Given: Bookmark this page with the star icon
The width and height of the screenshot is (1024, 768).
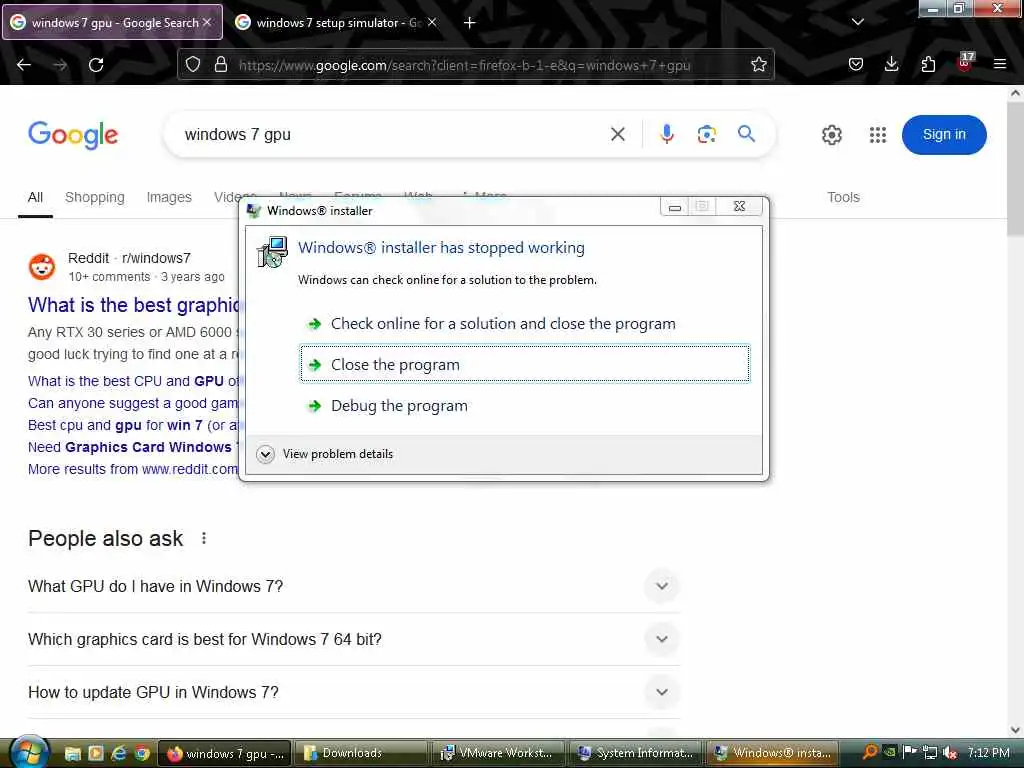Looking at the screenshot, I should point(758,65).
